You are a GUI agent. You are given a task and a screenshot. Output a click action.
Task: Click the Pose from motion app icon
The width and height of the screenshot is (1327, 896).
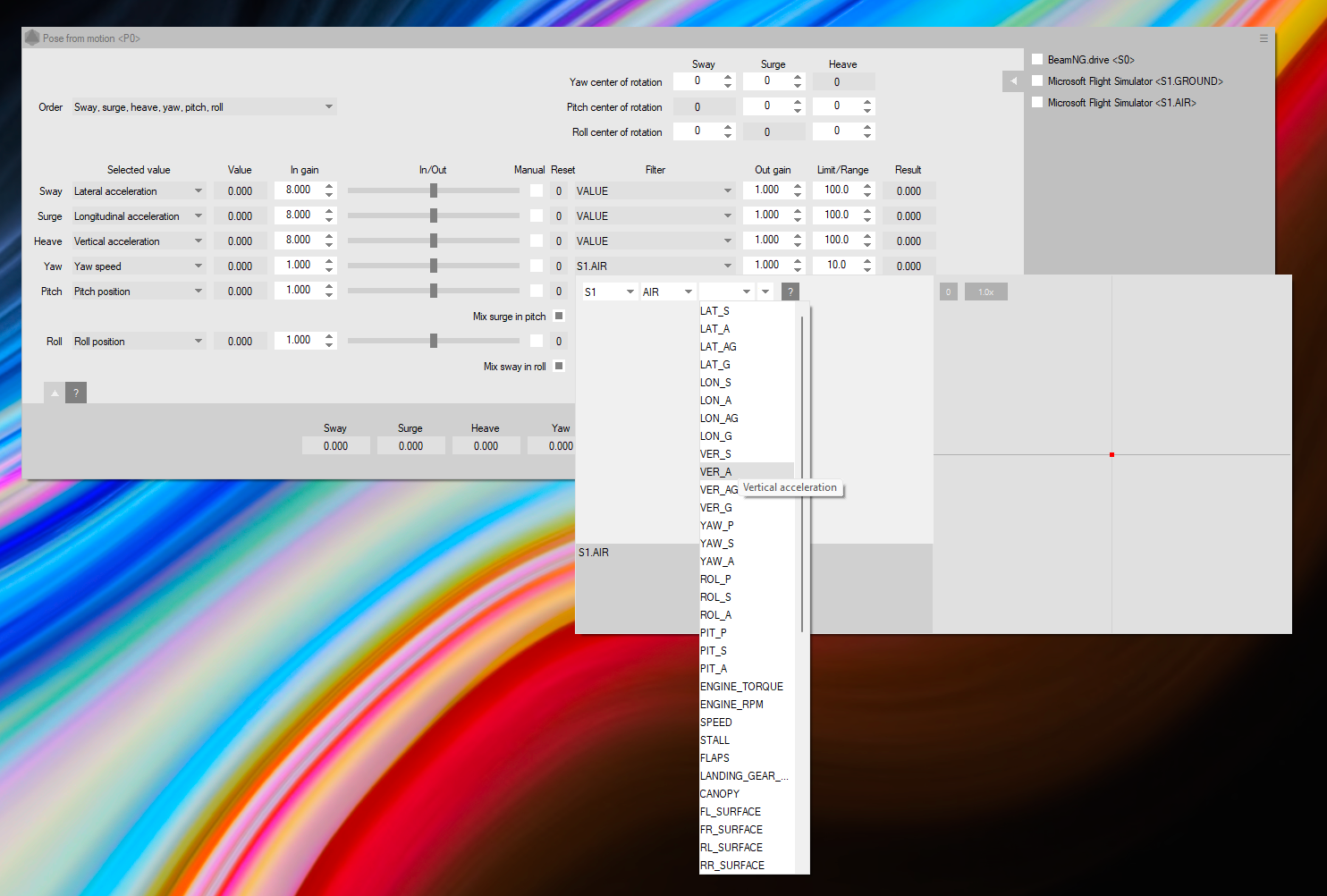(32, 38)
